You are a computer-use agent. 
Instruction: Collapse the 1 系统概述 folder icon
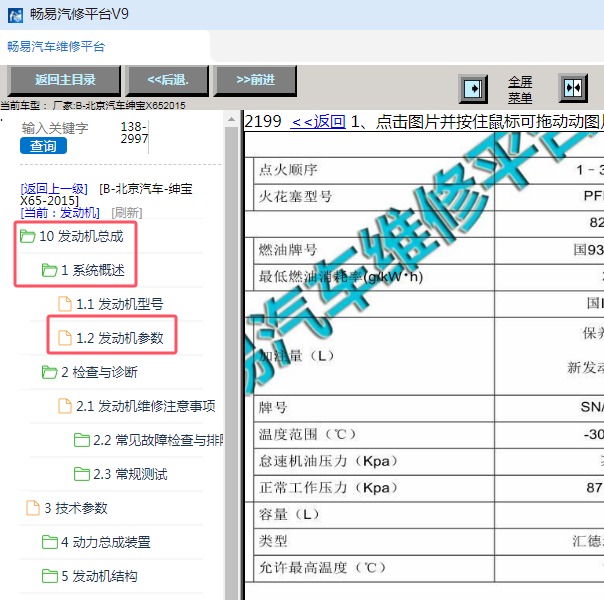[x=49, y=270]
